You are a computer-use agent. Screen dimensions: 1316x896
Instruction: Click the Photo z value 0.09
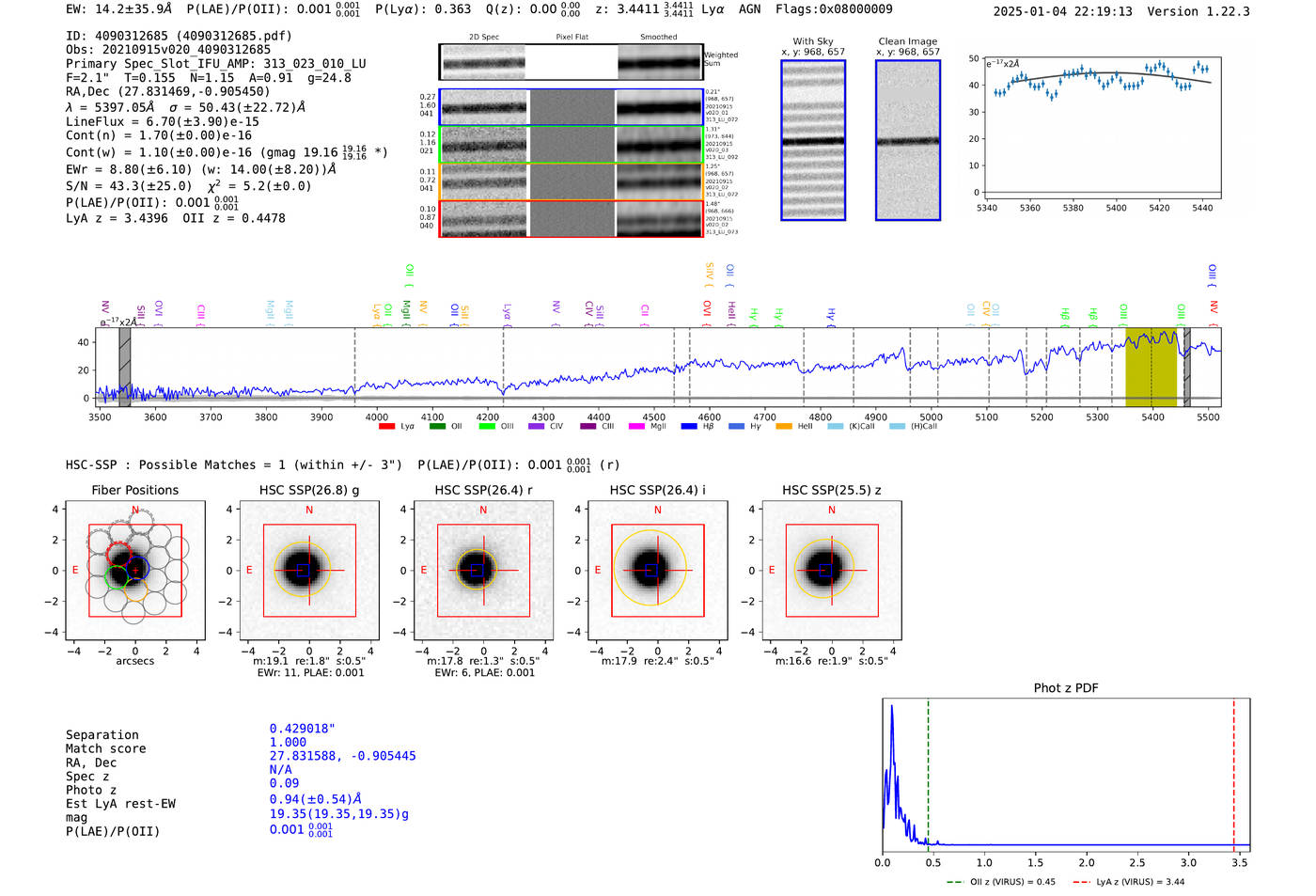[x=284, y=783]
